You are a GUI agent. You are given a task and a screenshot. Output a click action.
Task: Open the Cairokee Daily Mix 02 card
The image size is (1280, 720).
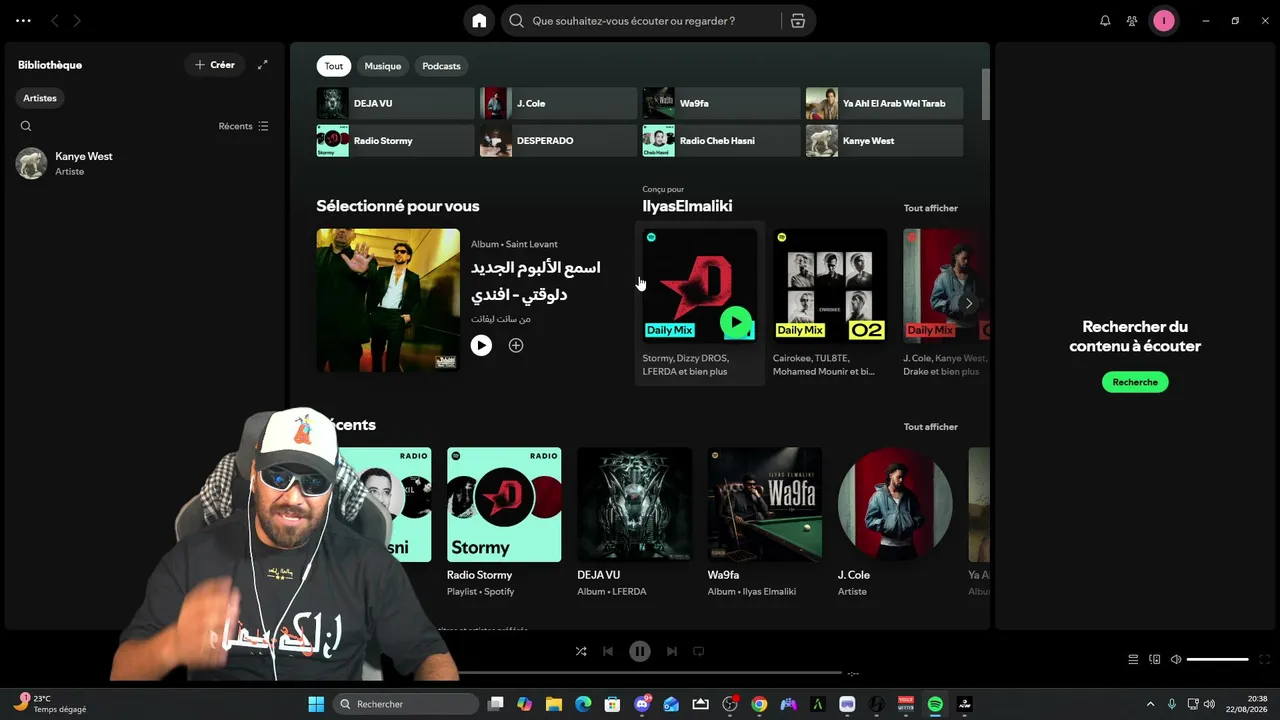[830, 303]
